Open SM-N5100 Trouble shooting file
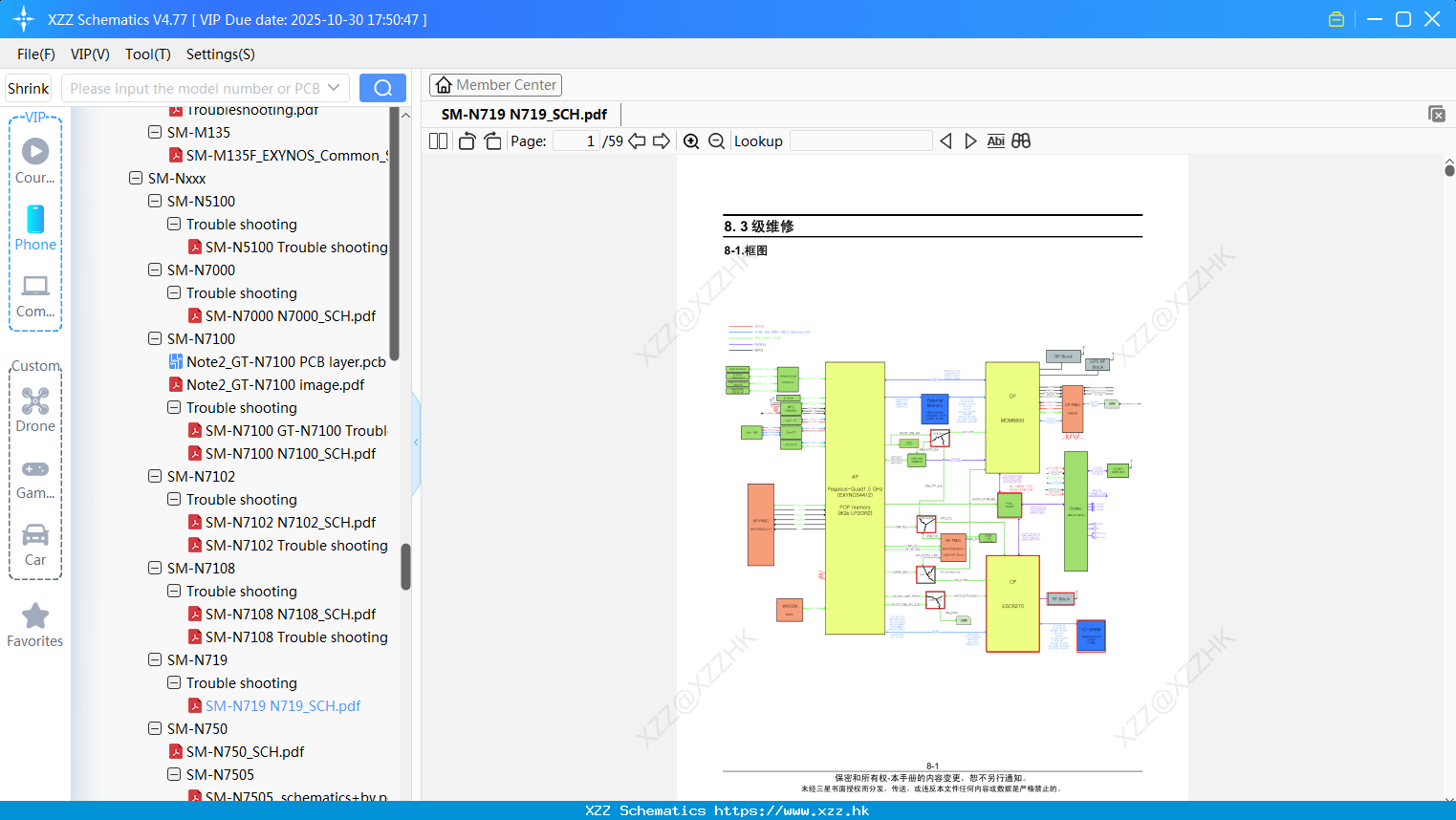 point(296,247)
